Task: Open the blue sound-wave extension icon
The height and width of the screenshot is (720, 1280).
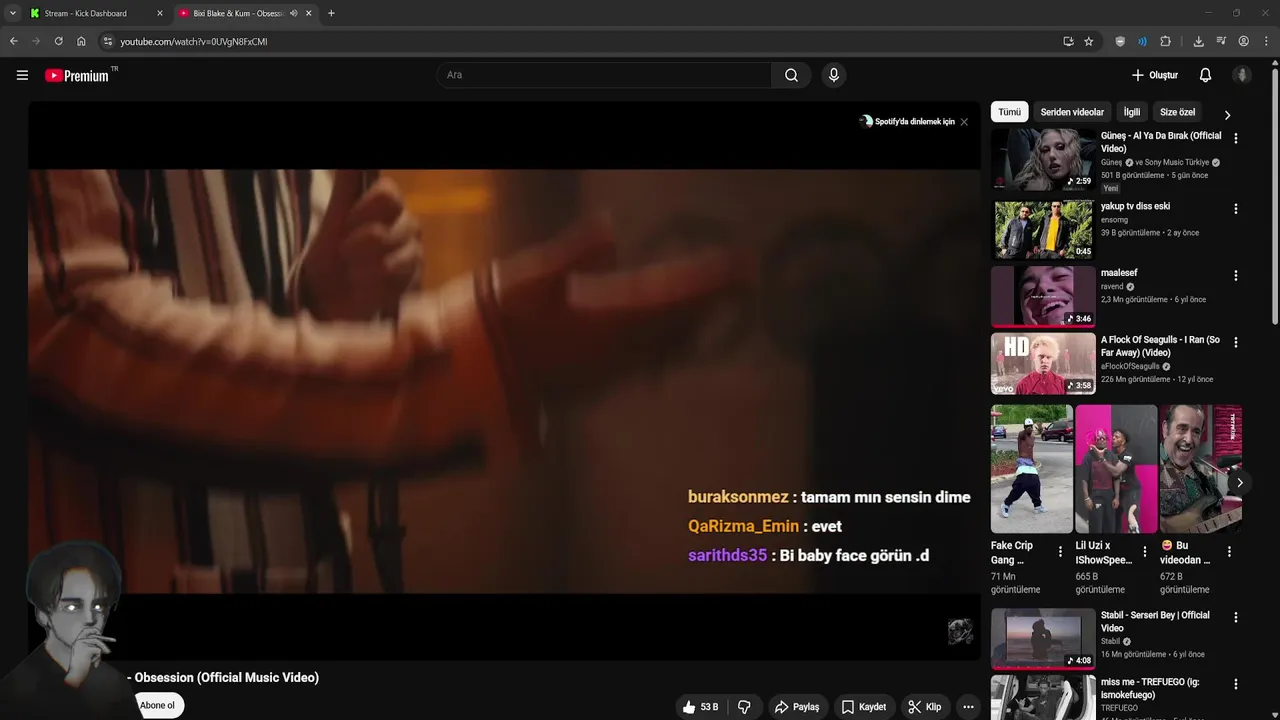Action: coord(1142,41)
